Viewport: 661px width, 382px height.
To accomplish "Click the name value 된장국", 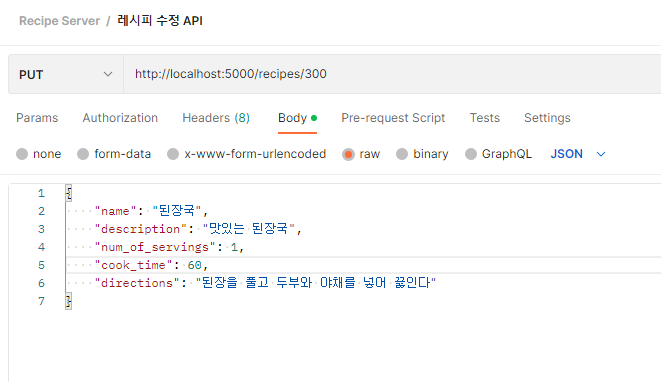I will pyautogui.click(x=177, y=210).
